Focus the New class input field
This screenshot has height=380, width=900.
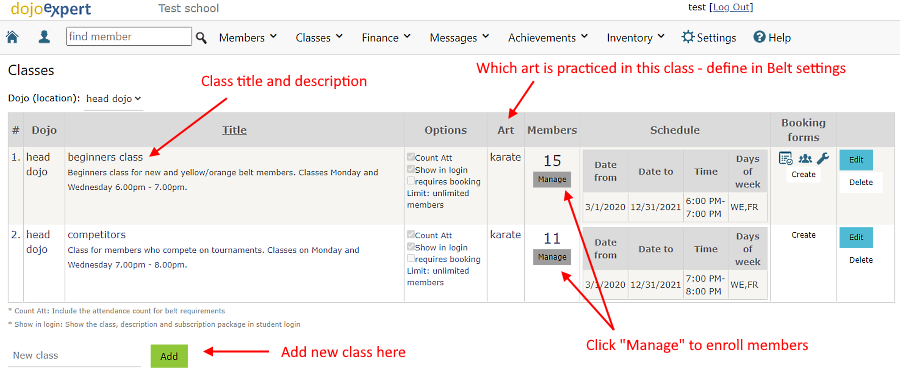(74, 356)
